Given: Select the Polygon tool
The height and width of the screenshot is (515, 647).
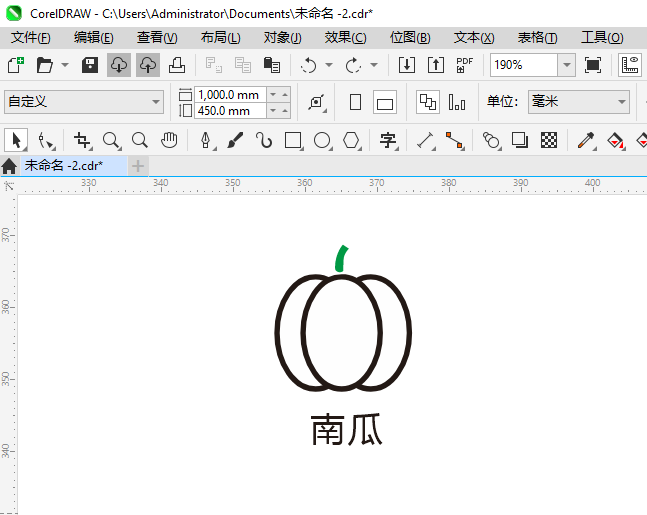Looking at the screenshot, I should (x=351, y=140).
